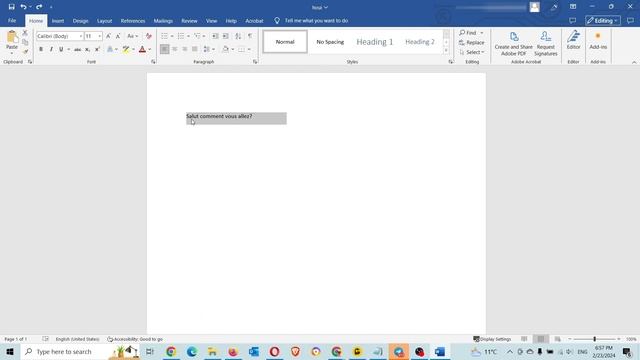The width and height of the screenshot is (640, 360).
Task: Click Windows Start button
Action: 10,351
